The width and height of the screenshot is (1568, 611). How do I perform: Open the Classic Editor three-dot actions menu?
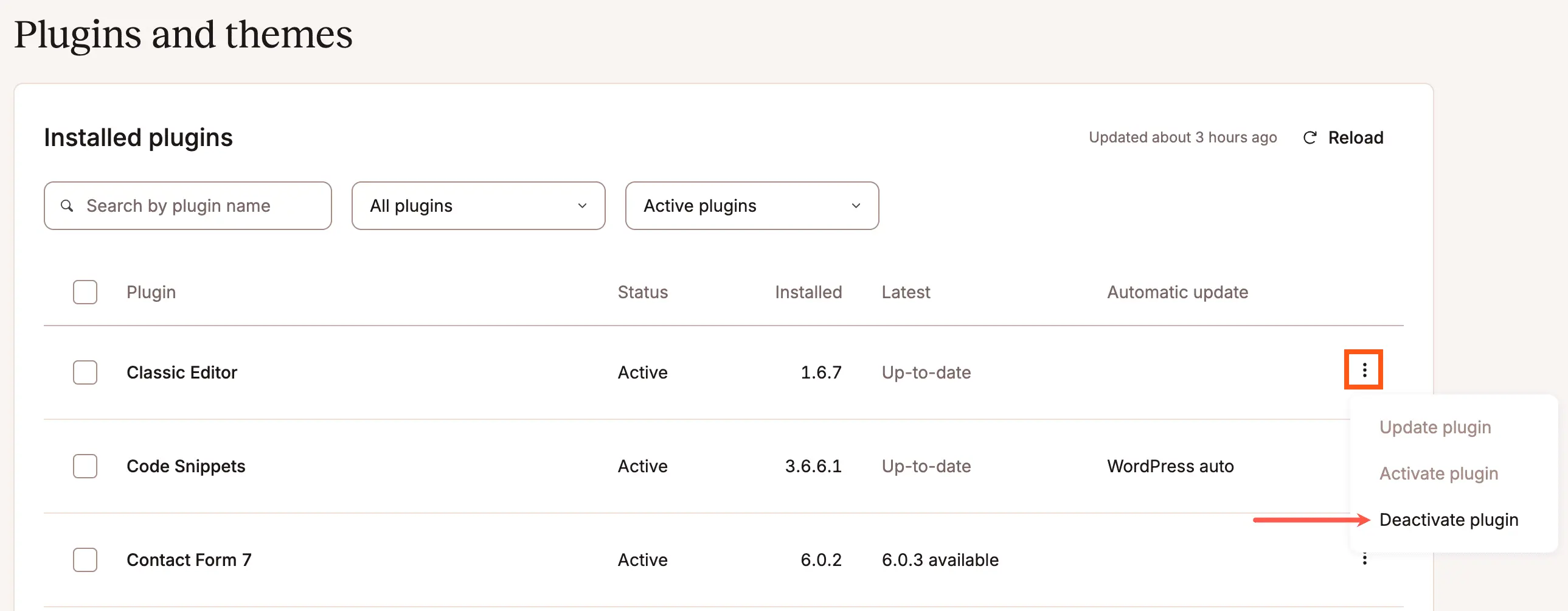(x=1364, y=370)
